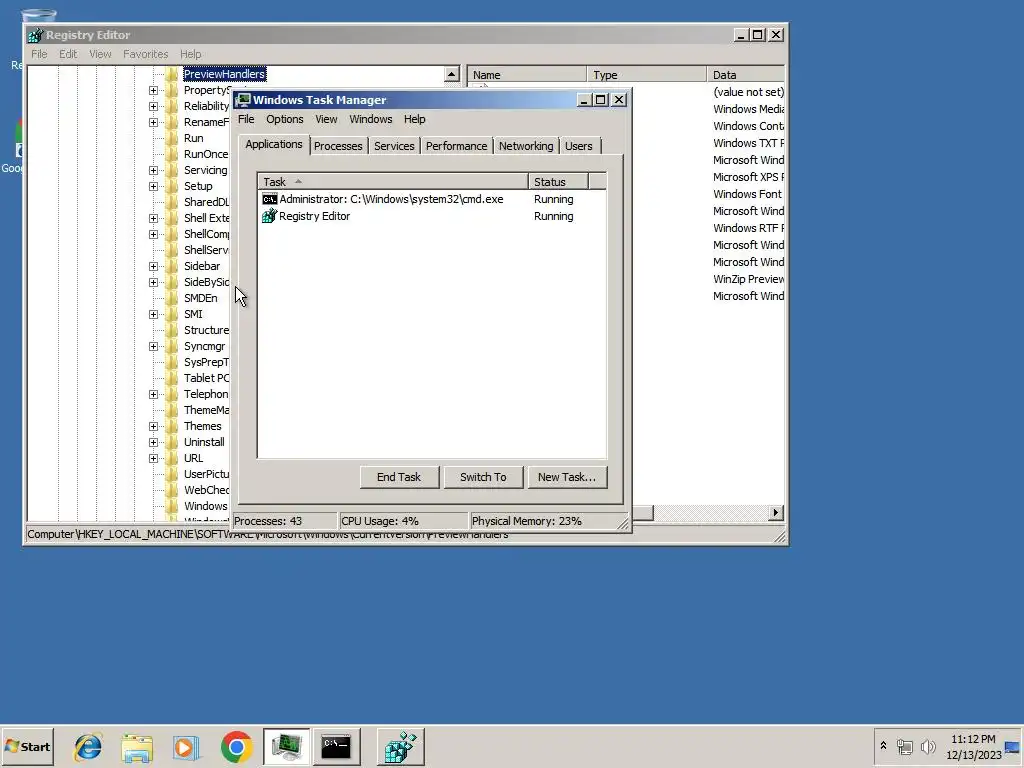Click the Switch To button
1024x768 pixels.
(x=483, y=477)
